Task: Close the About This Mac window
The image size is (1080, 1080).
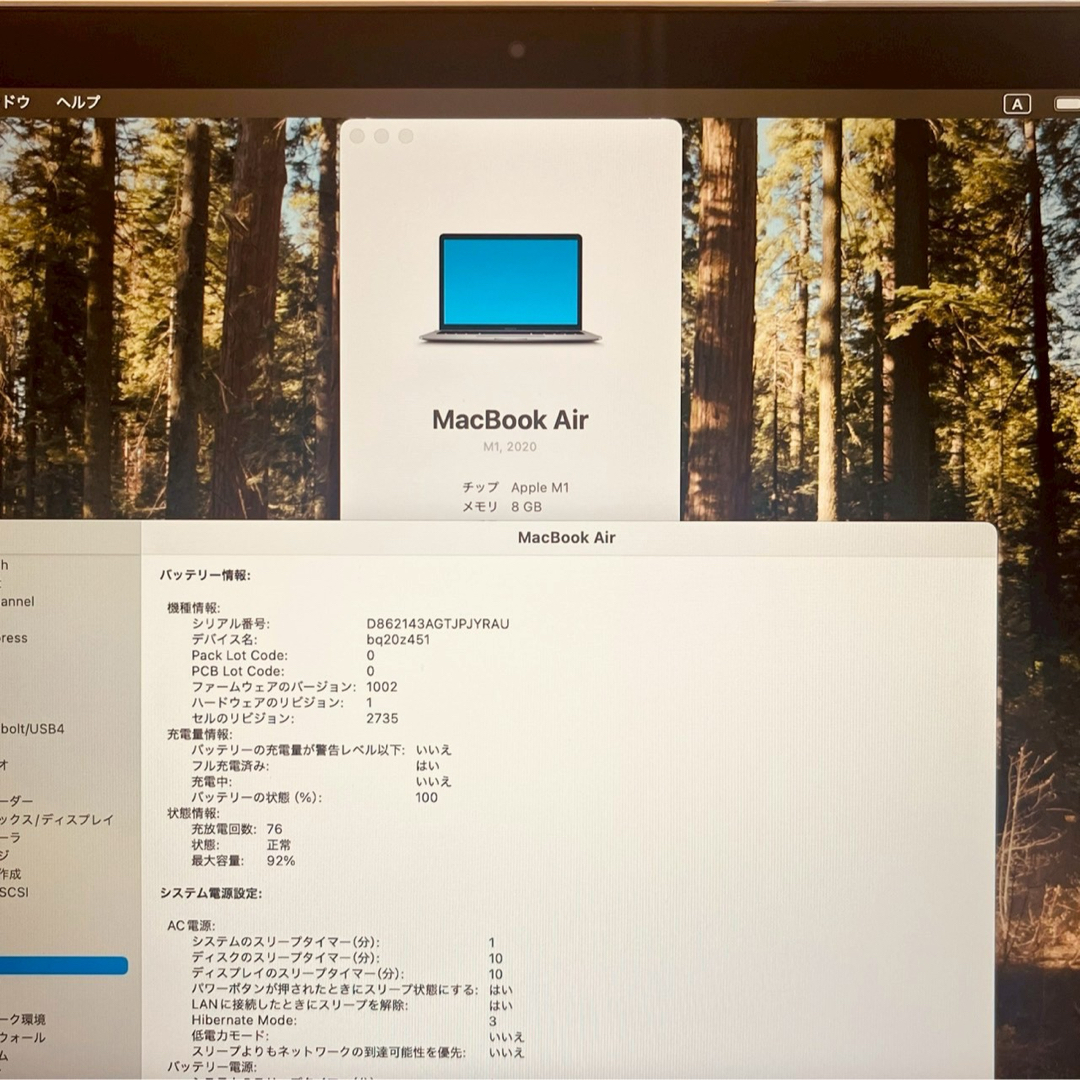Action: pyautogui.click(x=357, y=136)
